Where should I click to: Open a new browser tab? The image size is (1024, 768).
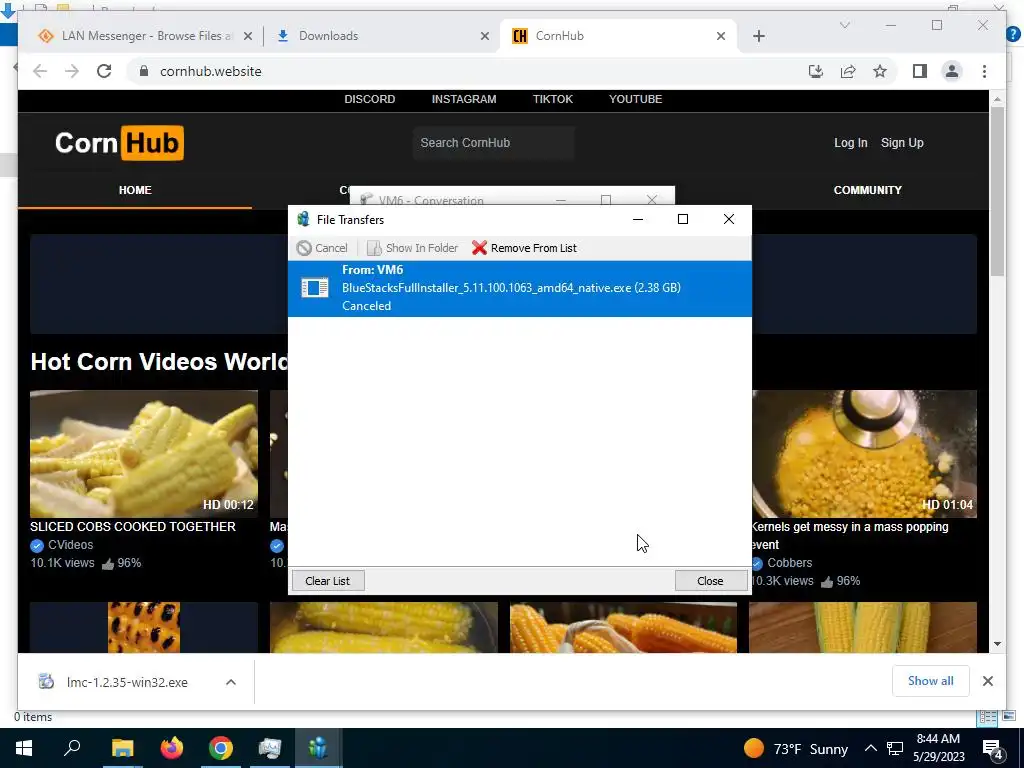[759, 37]
